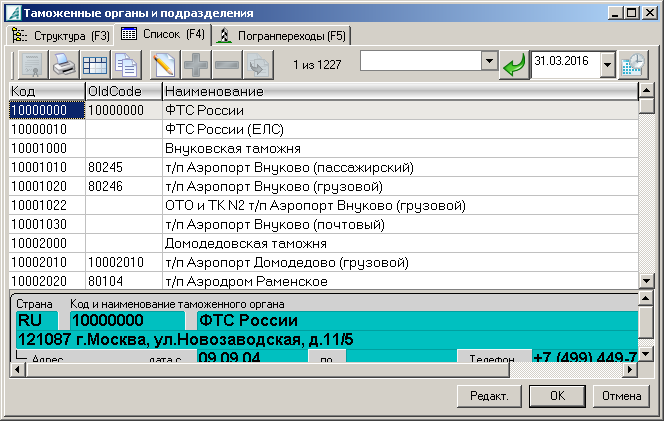
Task: Click the minus delete record icon
Action: [227, 65]
